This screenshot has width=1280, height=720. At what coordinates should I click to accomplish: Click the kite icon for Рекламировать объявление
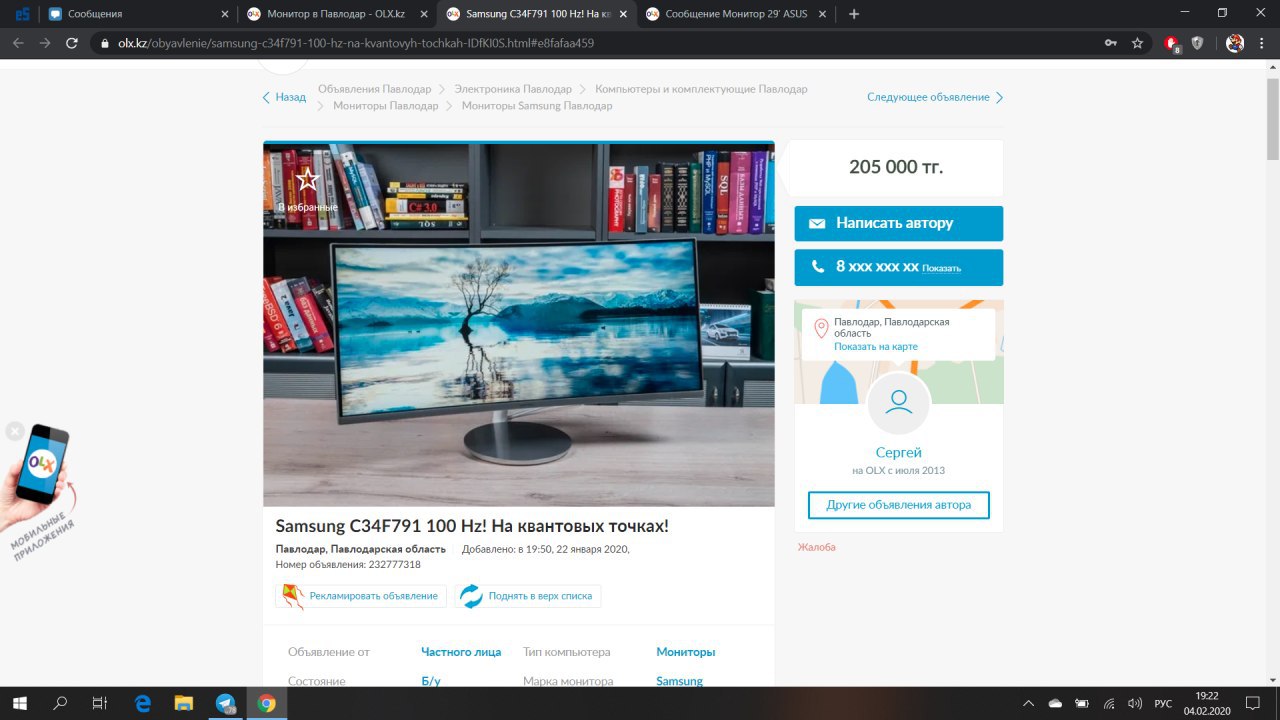point(292,596)
